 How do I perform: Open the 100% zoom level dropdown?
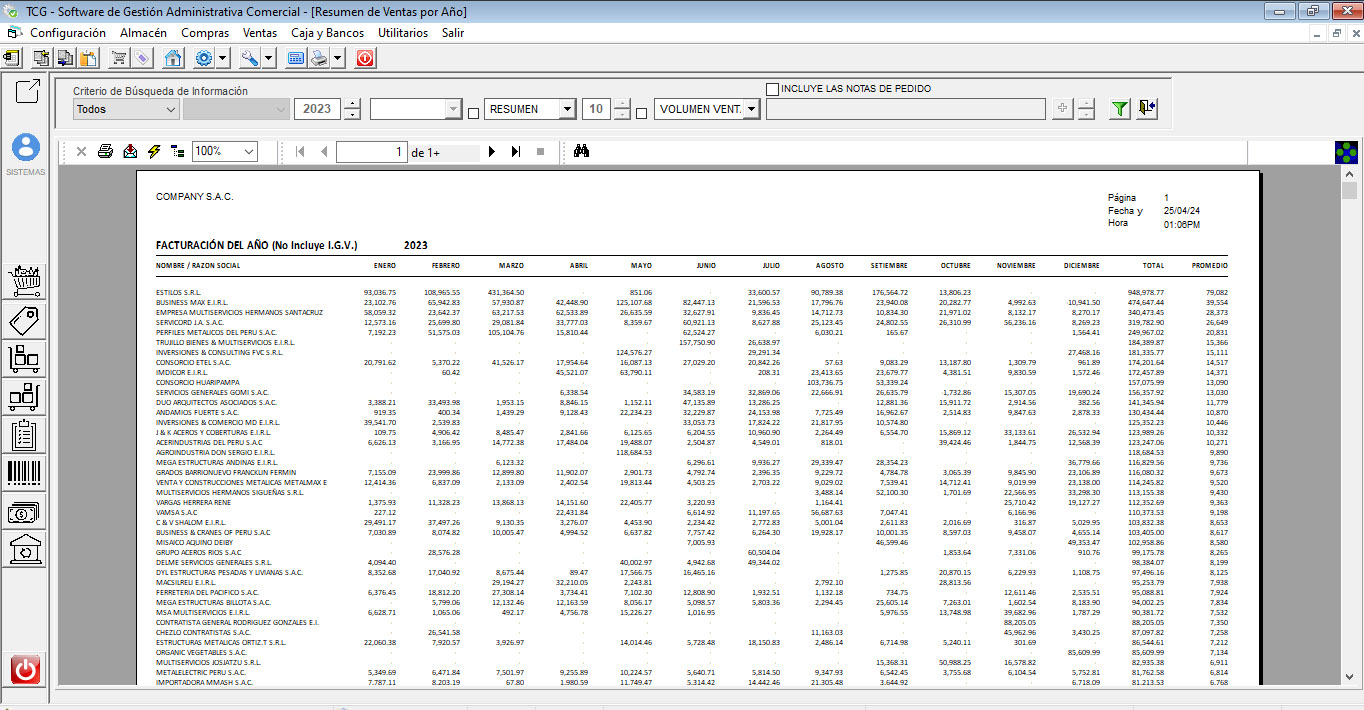[x=225, y=152]
